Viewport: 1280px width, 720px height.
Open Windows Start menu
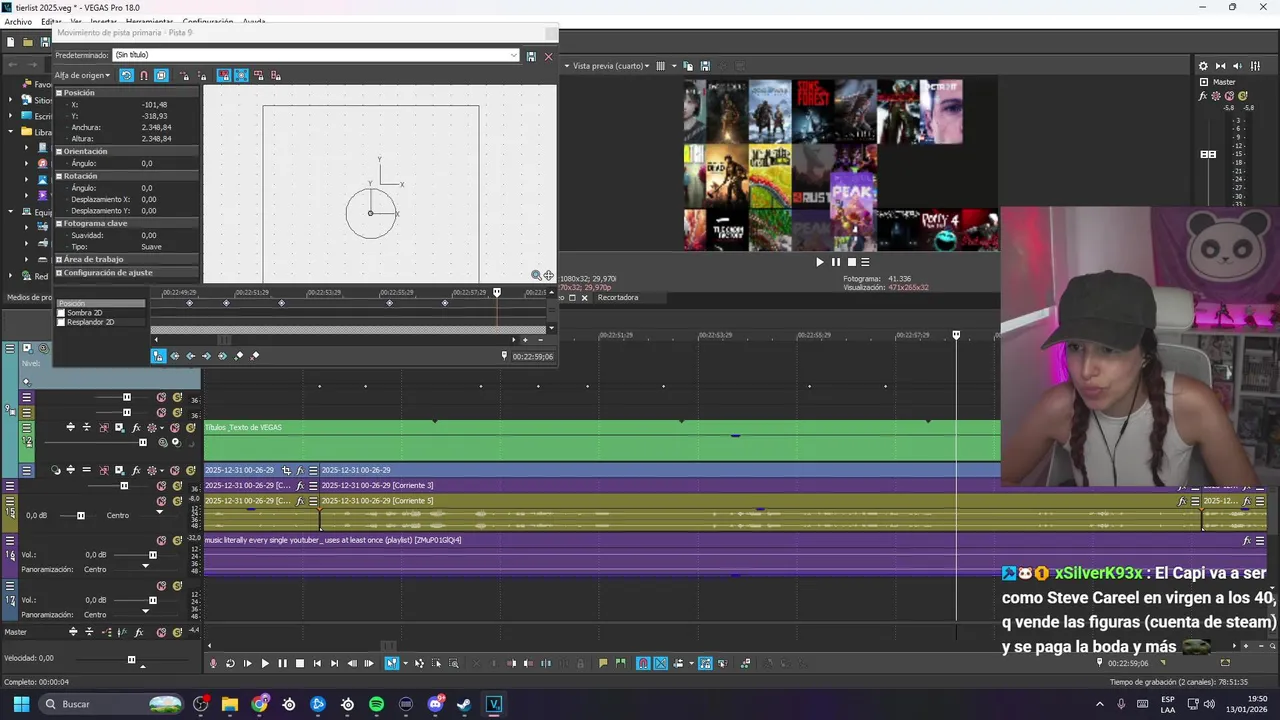point(21,704)
